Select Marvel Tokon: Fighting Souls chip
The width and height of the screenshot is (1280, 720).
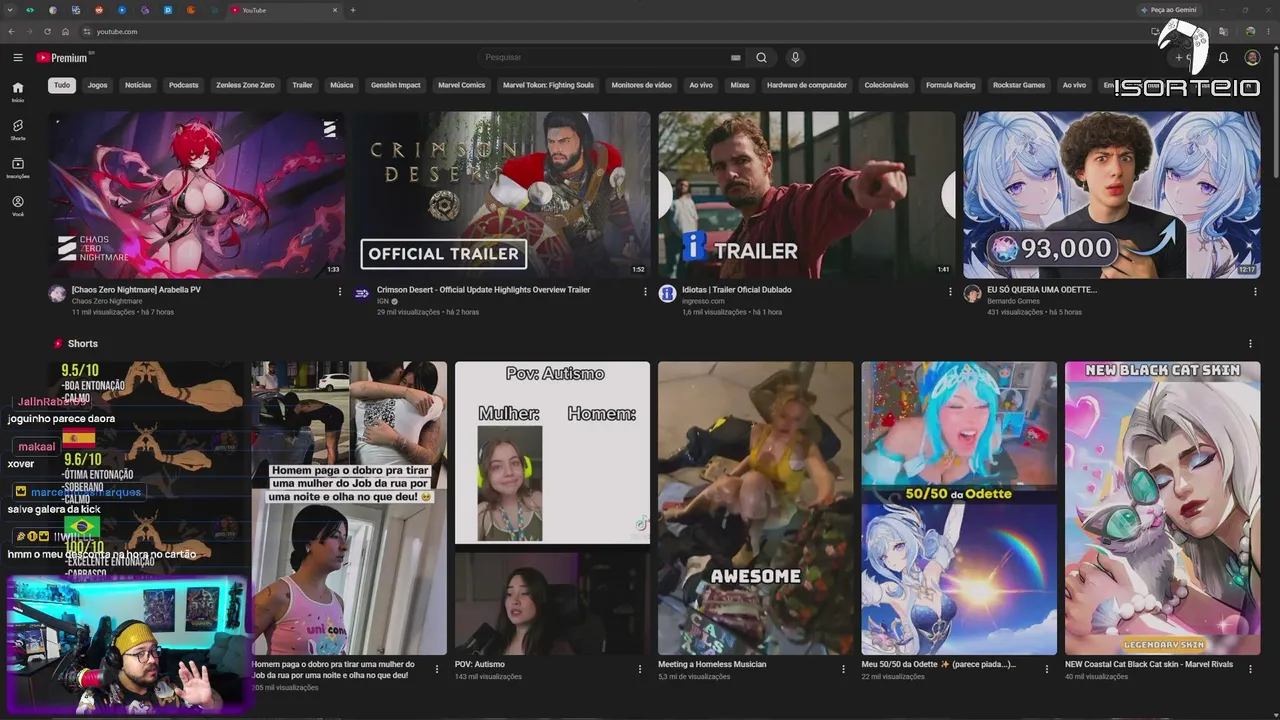click(548, 85)
